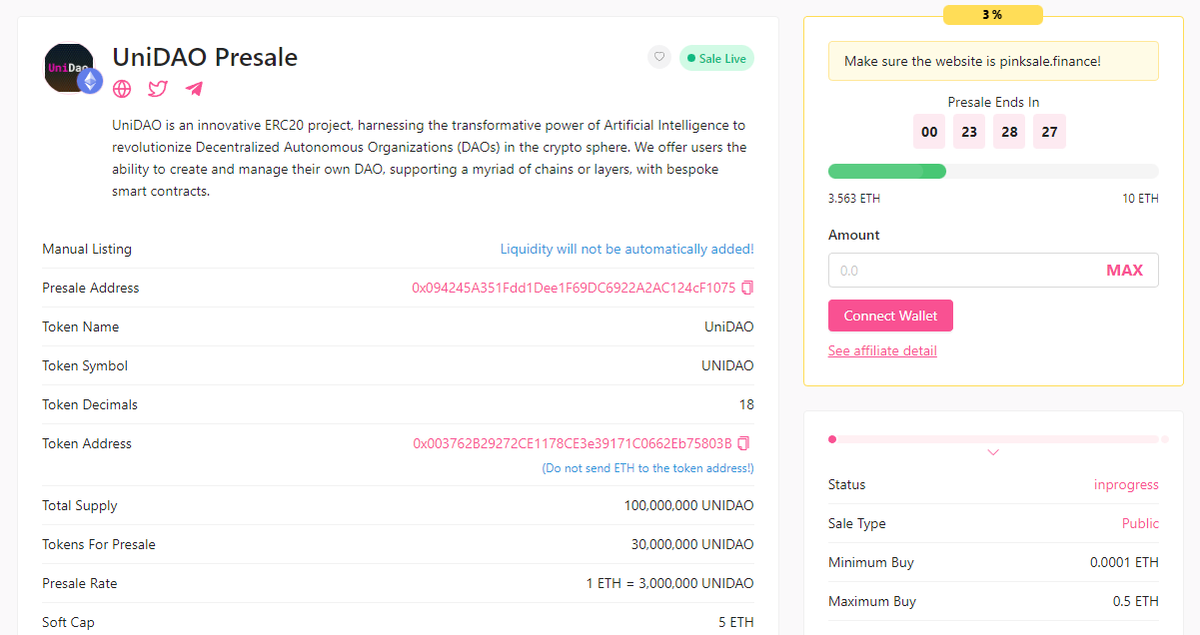Image resolution: width=1200 pixels, height=635 pixels.
Task: Favorite the presale with the heart icon
Action: click(x=659, y=58)
